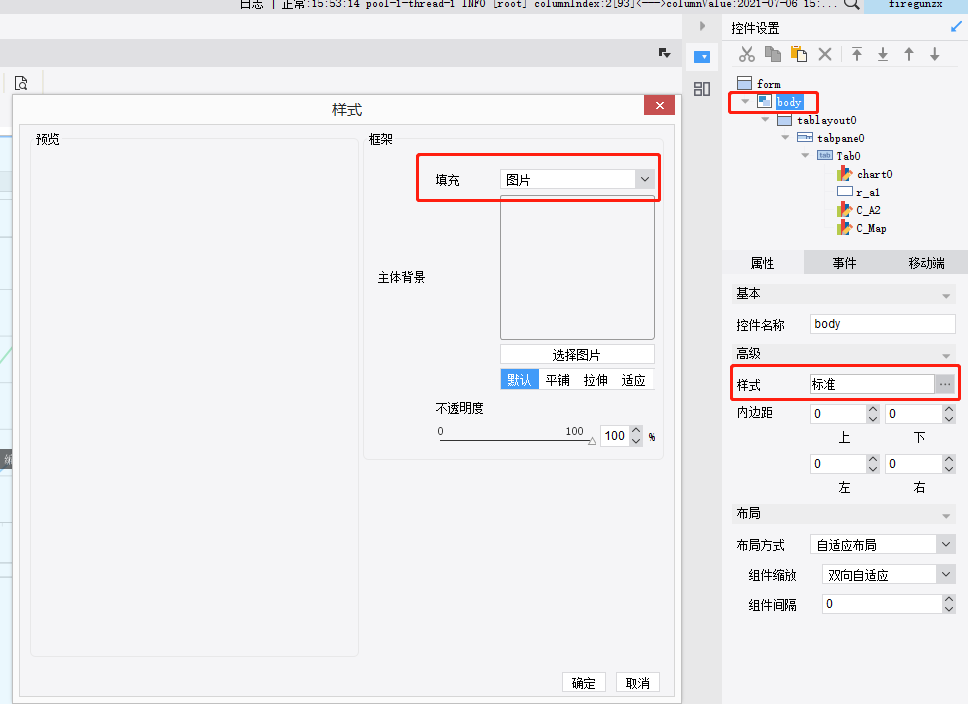
Task: Click the page preview icon in toolbar
Action: pos(21,83)
